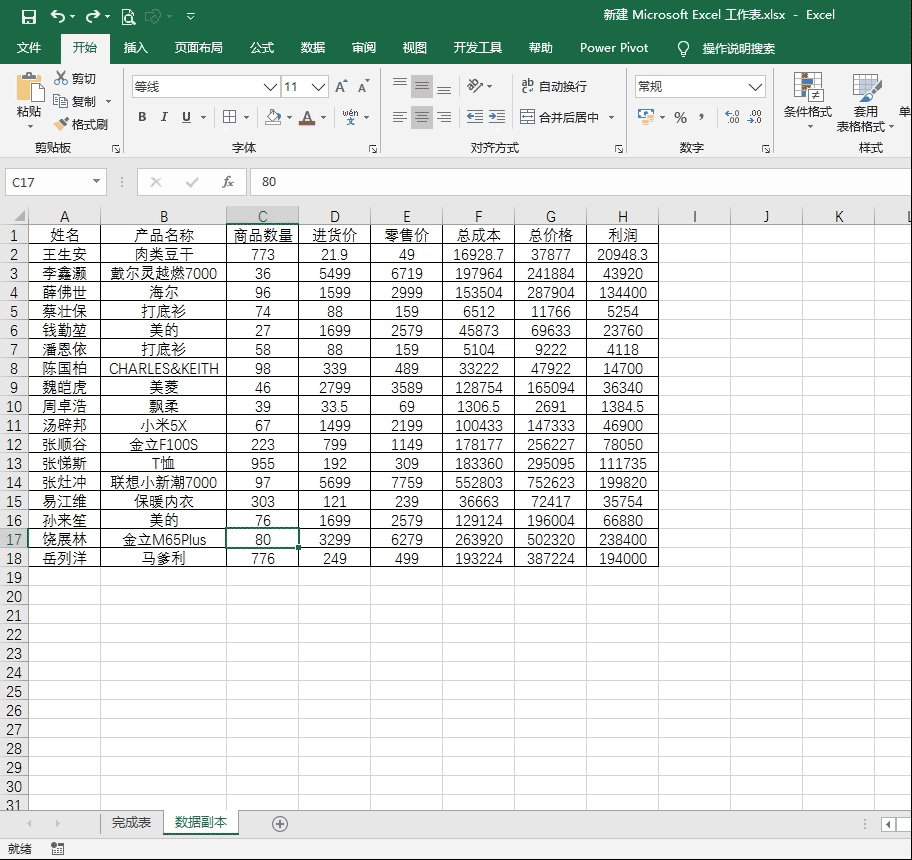Show phonetic guide (wén) options
912x860 pixels.
tap(351, 117)
